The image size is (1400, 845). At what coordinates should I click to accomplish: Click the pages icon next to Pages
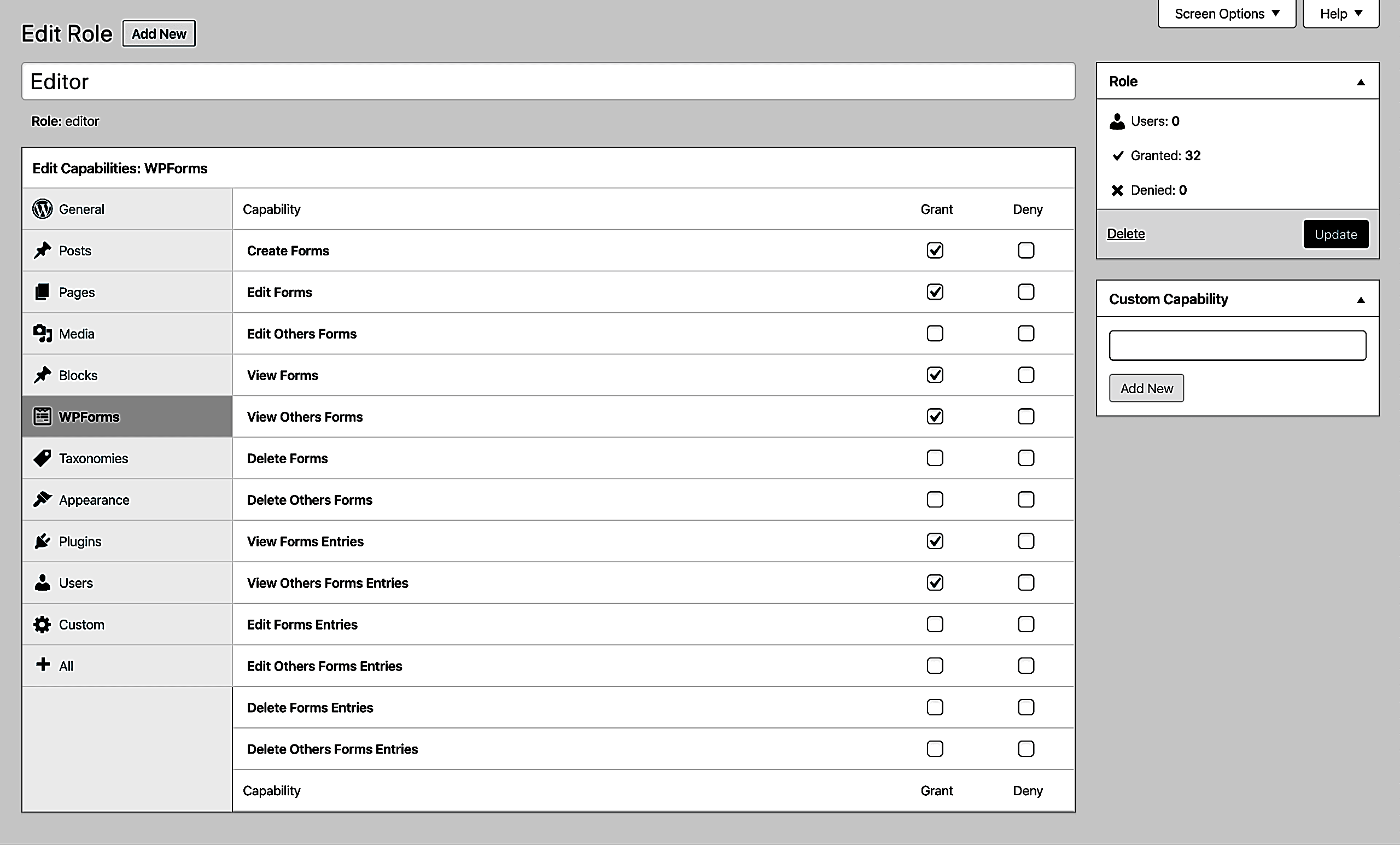(x=42, y=292)
